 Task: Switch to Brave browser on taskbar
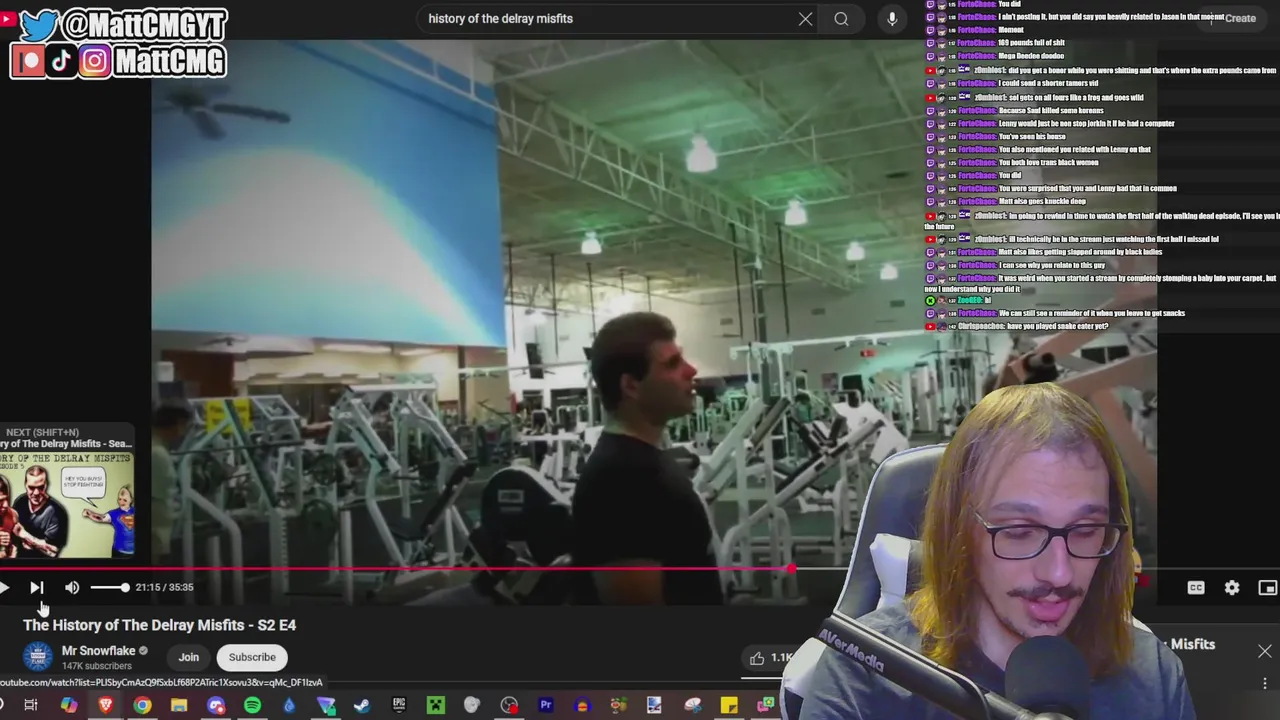(x=105, y=705)
